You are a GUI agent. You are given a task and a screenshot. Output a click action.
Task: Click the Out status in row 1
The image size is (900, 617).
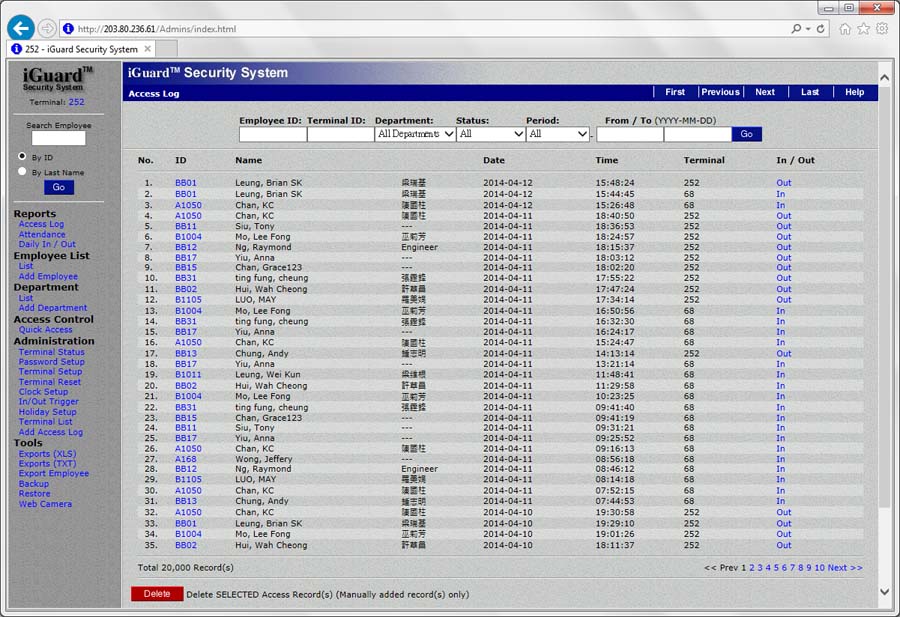[x=783, y=183]
